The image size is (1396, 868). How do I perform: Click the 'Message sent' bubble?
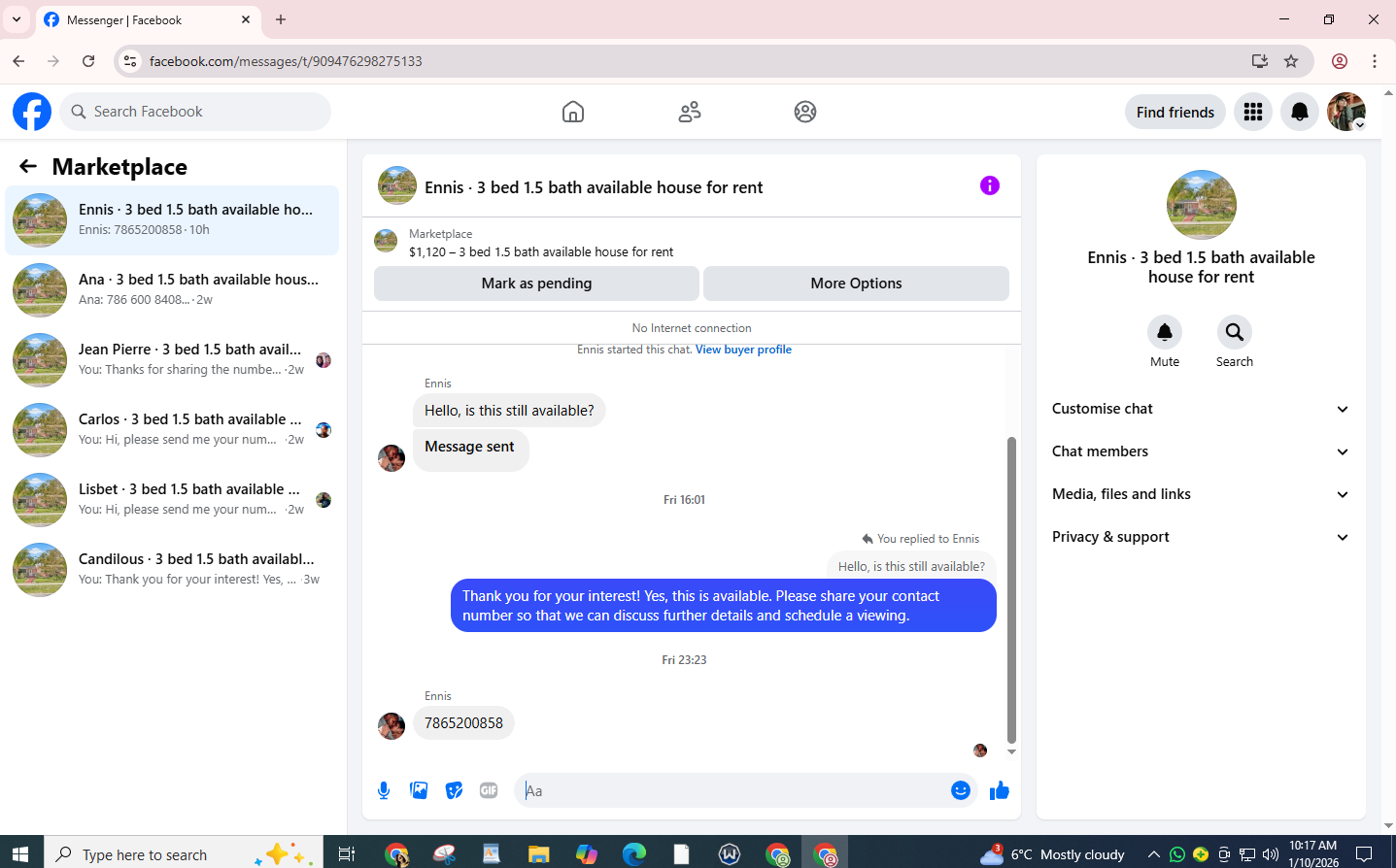[470, 450]
